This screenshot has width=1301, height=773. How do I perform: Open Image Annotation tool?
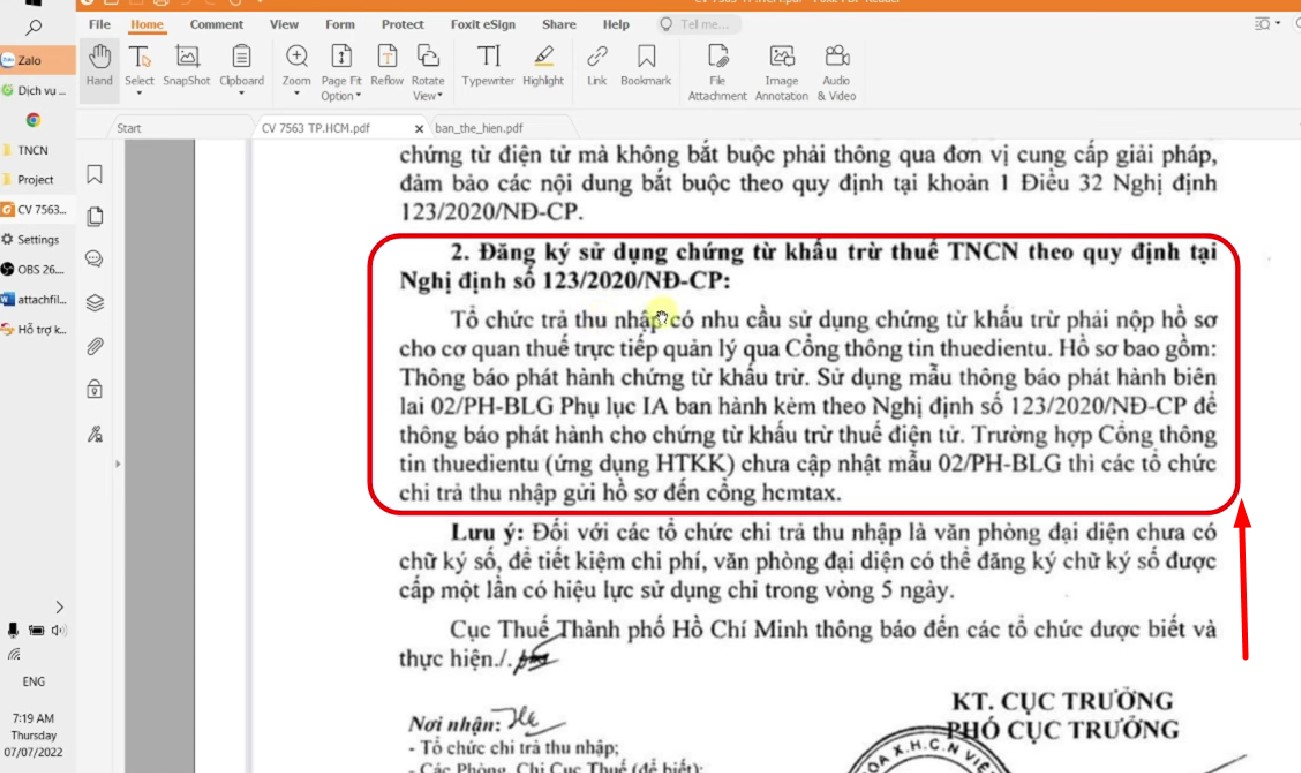(782, 72)
